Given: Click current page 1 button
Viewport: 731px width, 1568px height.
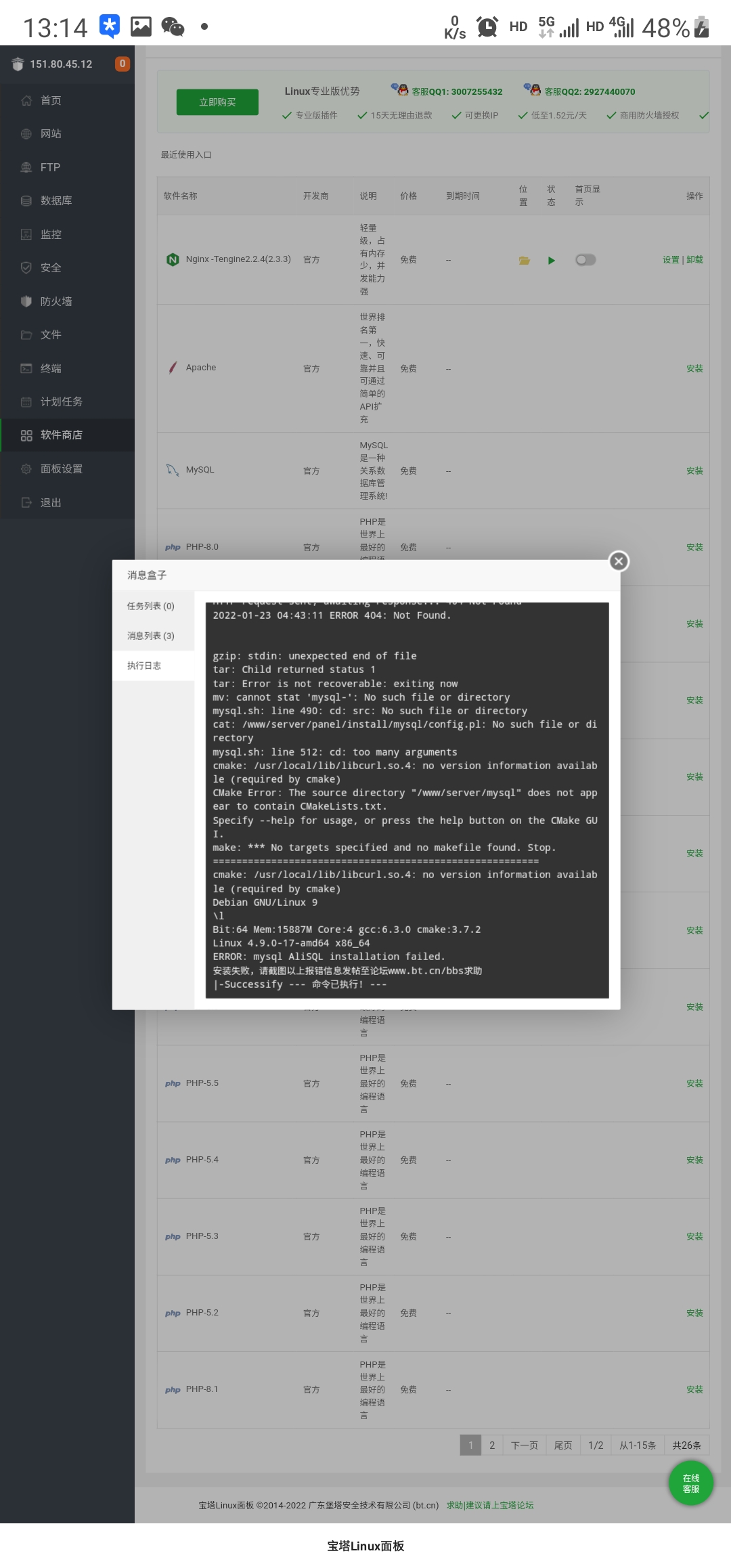Looking at the screenshot, I should [x=470, y=1445].
